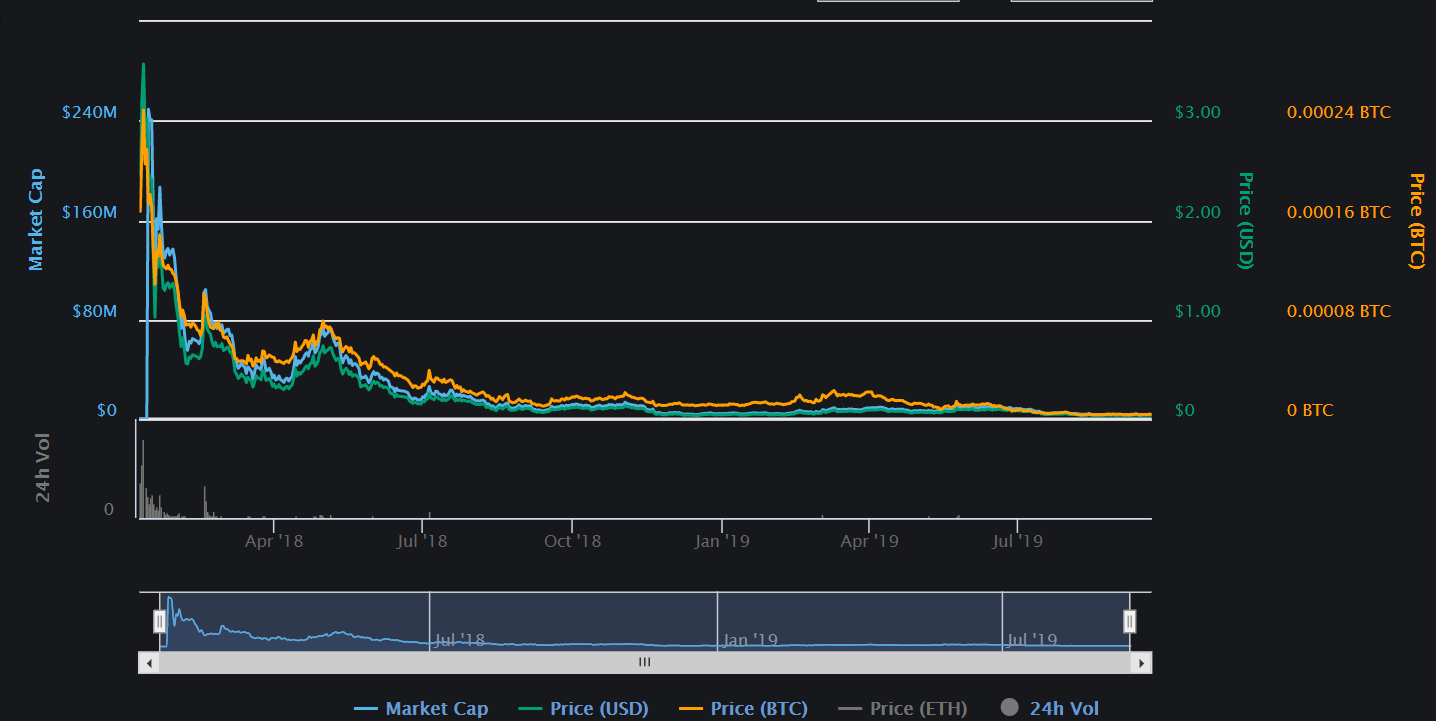Click the left range handle of the navigator

159,621
